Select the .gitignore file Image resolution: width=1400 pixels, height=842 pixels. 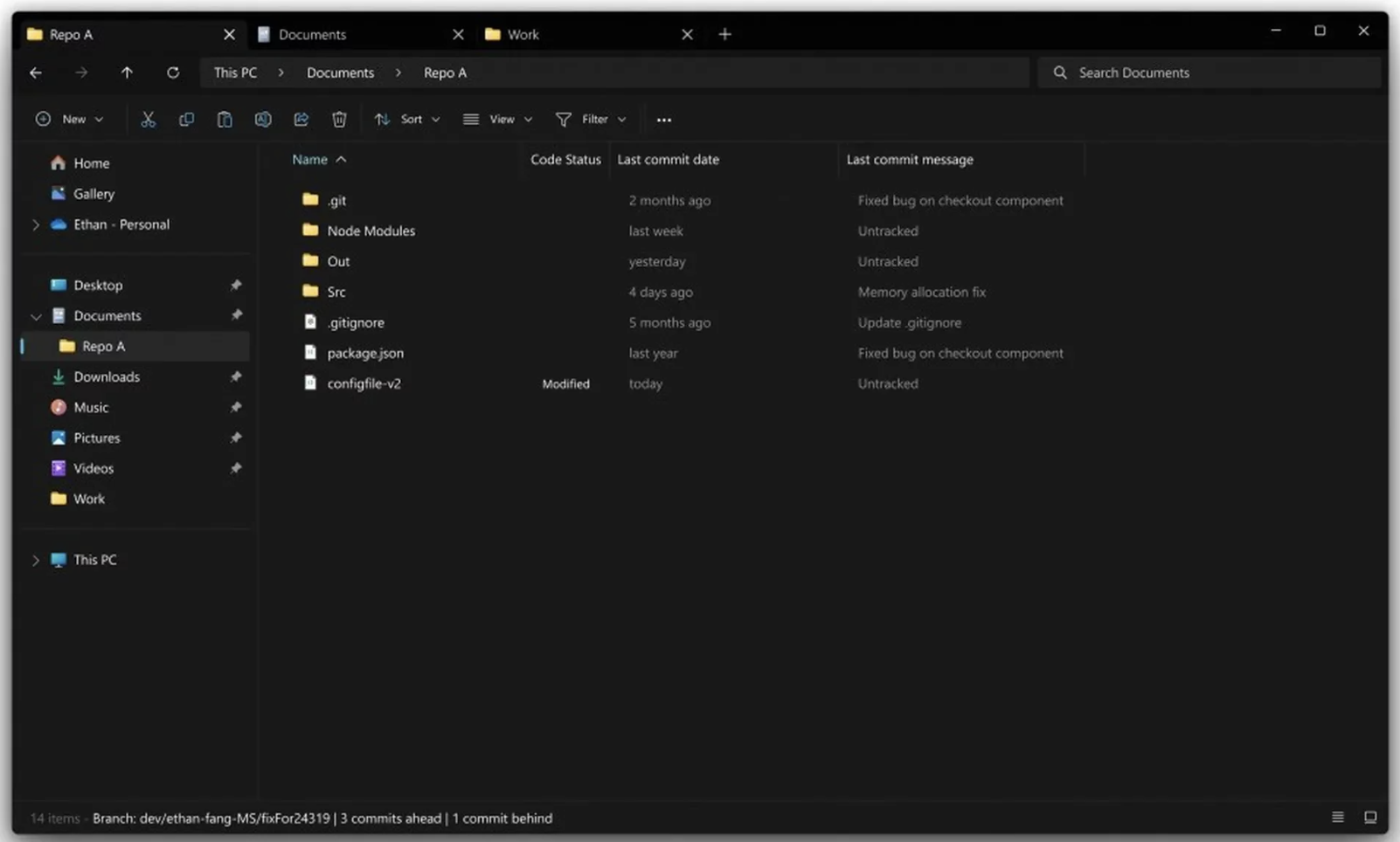356,322
